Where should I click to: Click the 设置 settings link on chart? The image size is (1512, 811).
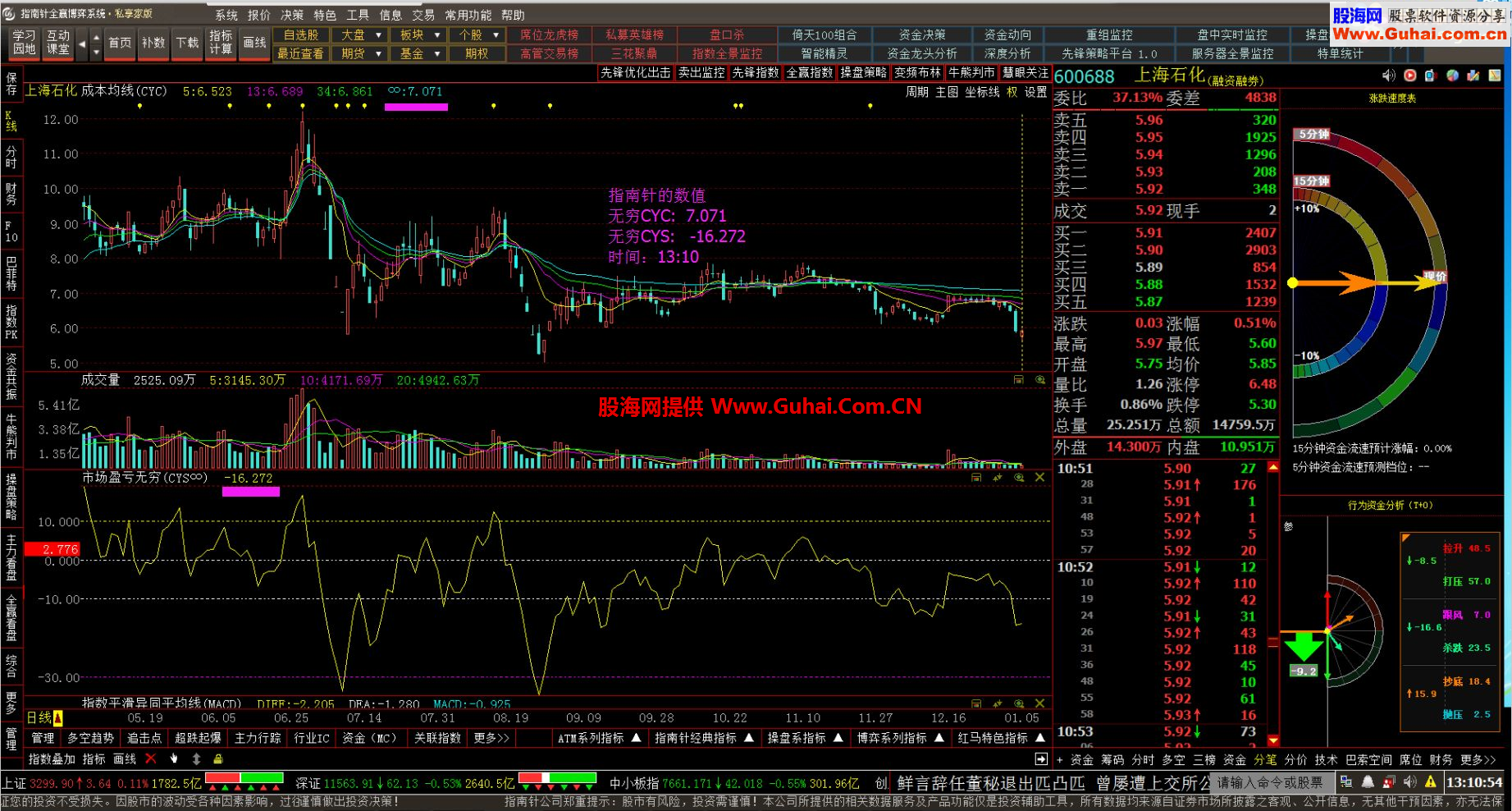pyautogui.click(x=1036, y=92)
